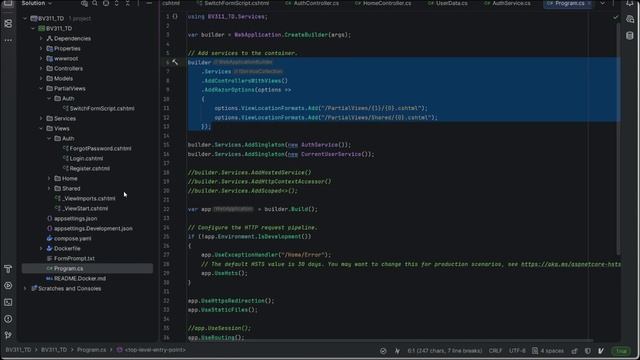Expand the Properties folder
Image resolution: width=640 pixels, height=360 pixels.
pos(41,49)
